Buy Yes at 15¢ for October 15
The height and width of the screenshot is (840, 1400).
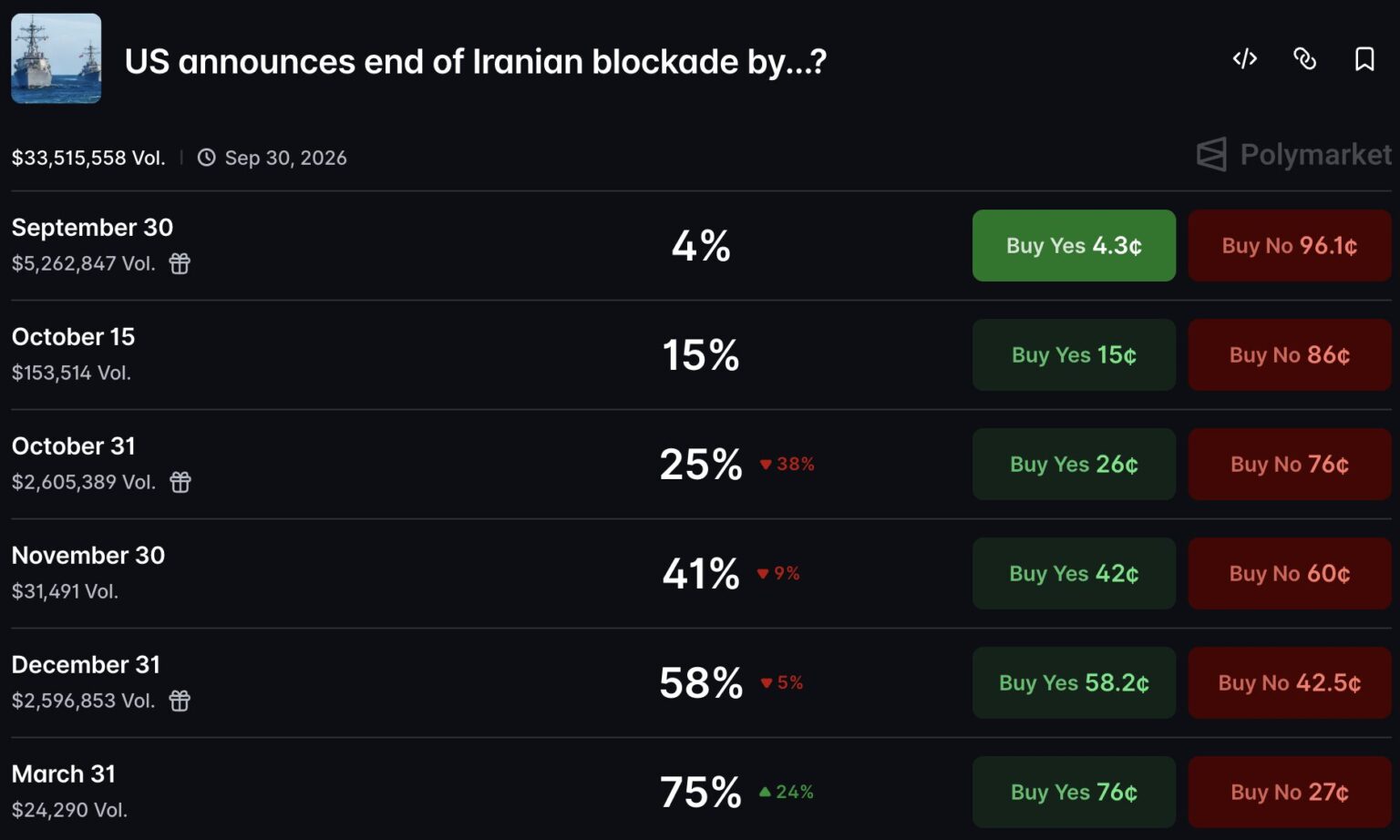pyautogui.click(x=1074, y=355)
